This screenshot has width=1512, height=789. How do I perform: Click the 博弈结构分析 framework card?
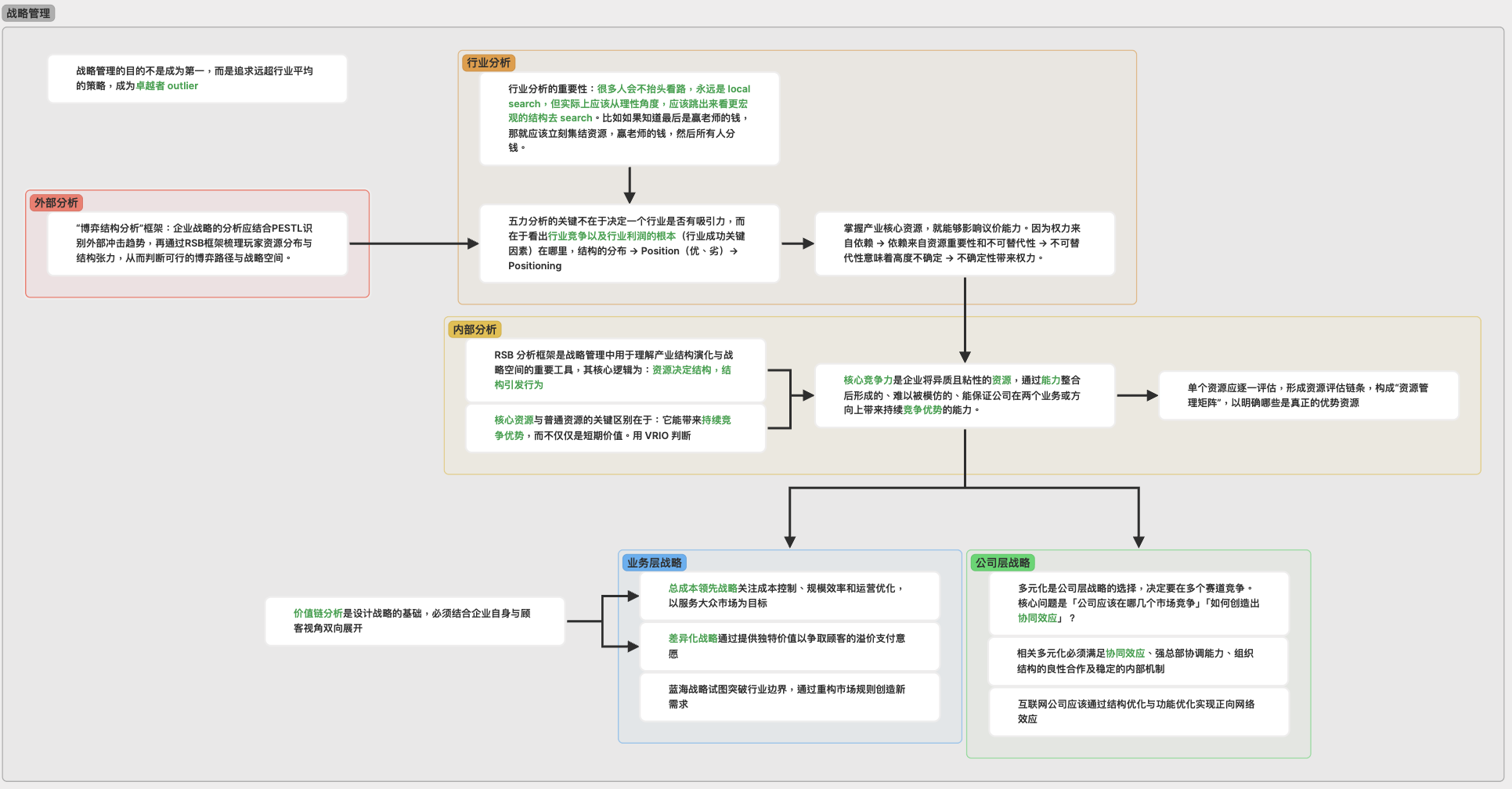(197, 243)
